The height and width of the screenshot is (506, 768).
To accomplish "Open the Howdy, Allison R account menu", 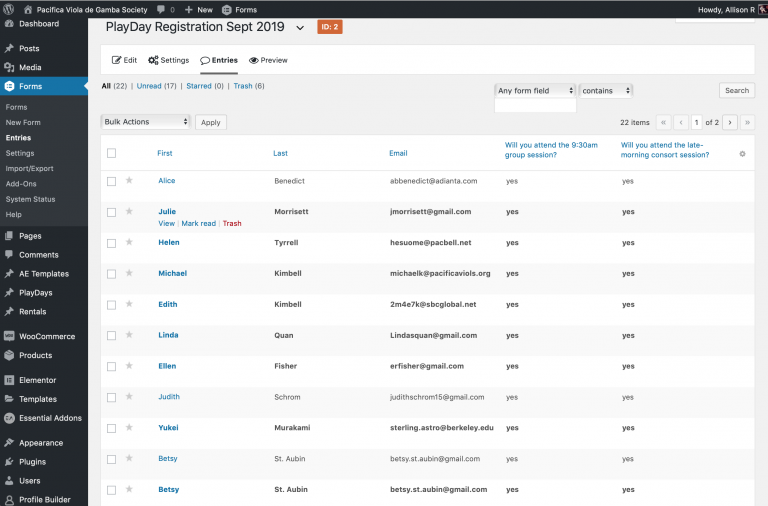I will click(732, 9).
